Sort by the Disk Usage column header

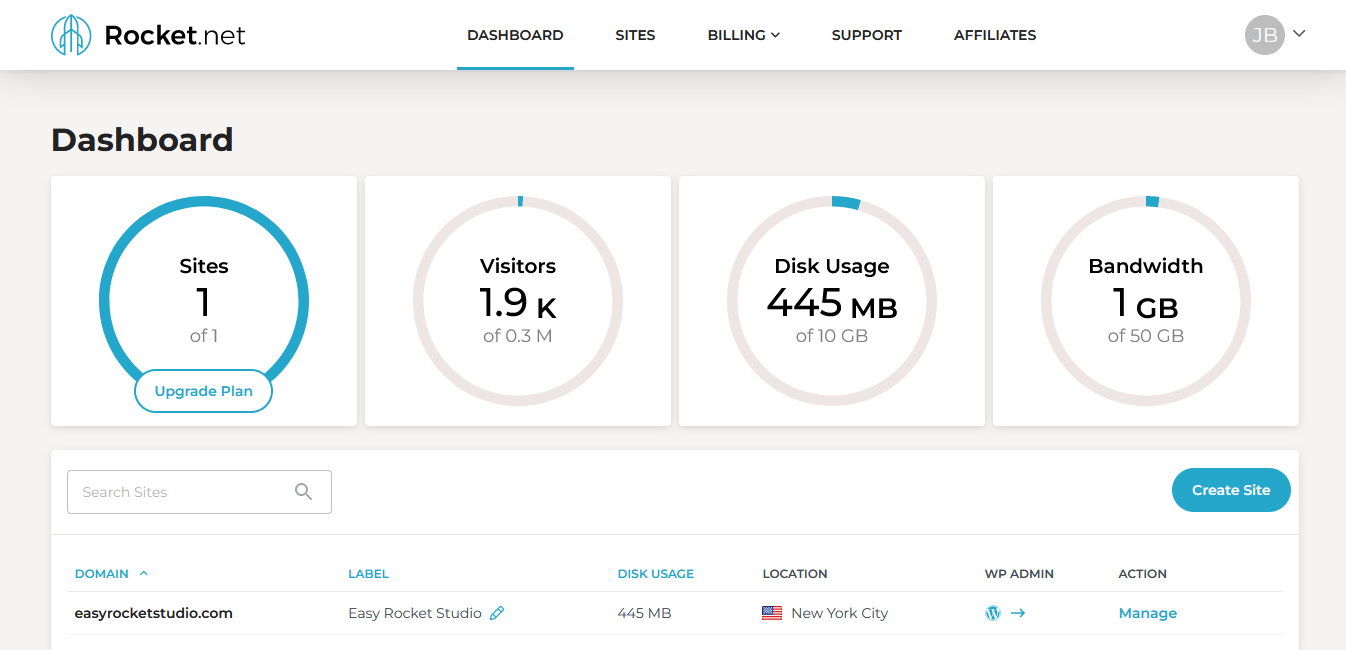(656, 574)
